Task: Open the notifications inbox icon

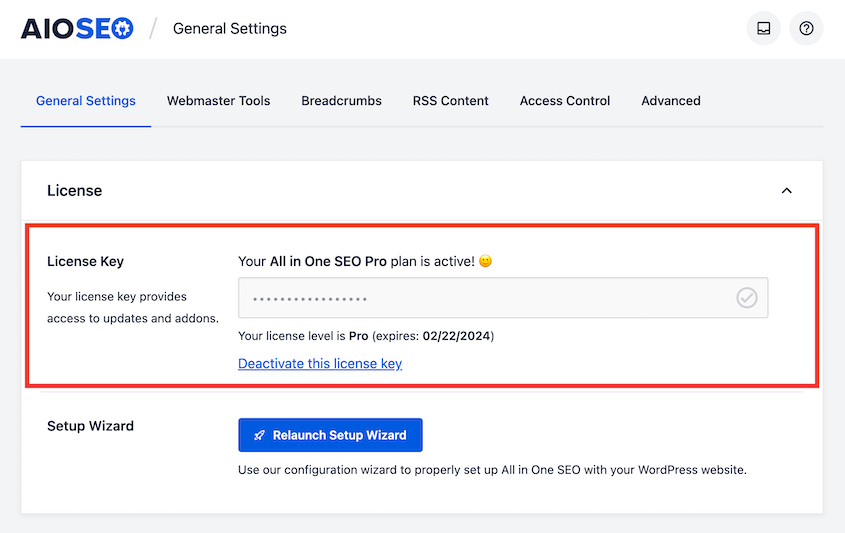Action: click(764, 29)
